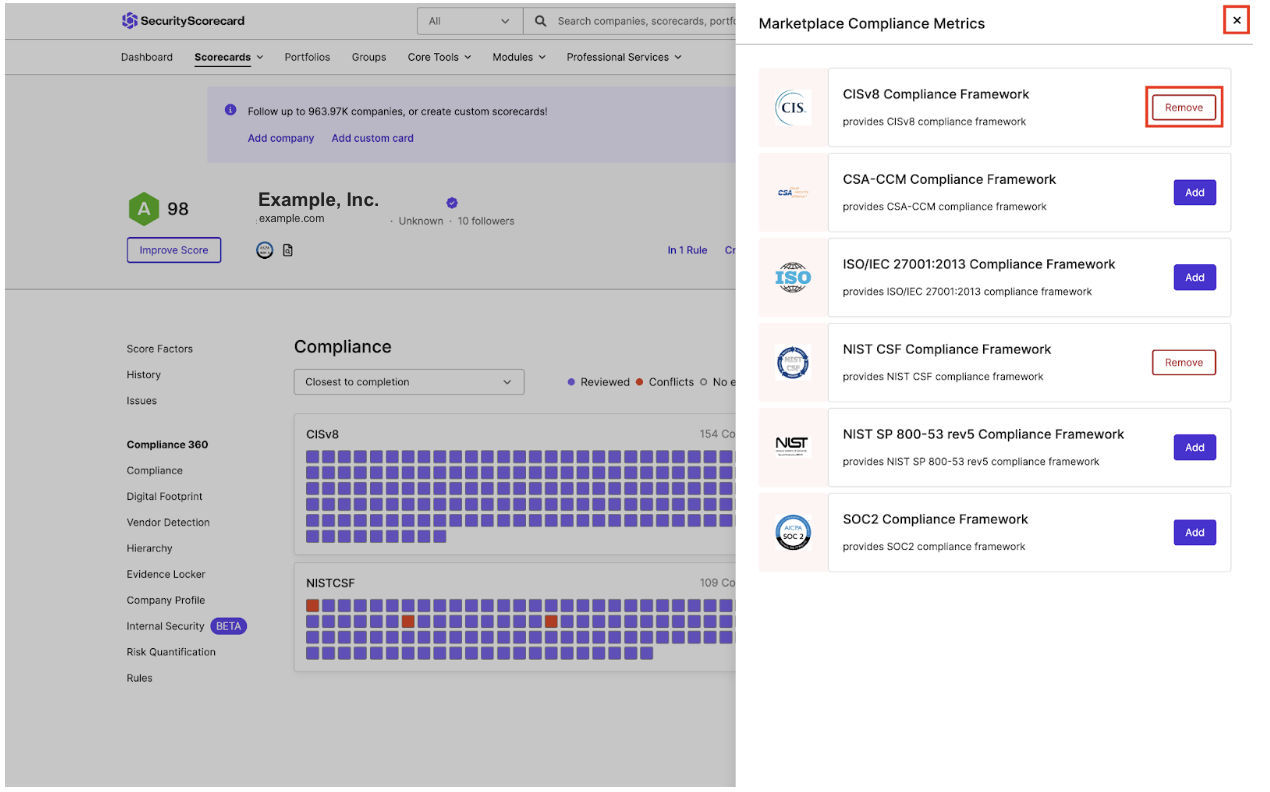Click the CISv8 card title in Compliance
The image size is (1270, 792).
tap(322, 434)
